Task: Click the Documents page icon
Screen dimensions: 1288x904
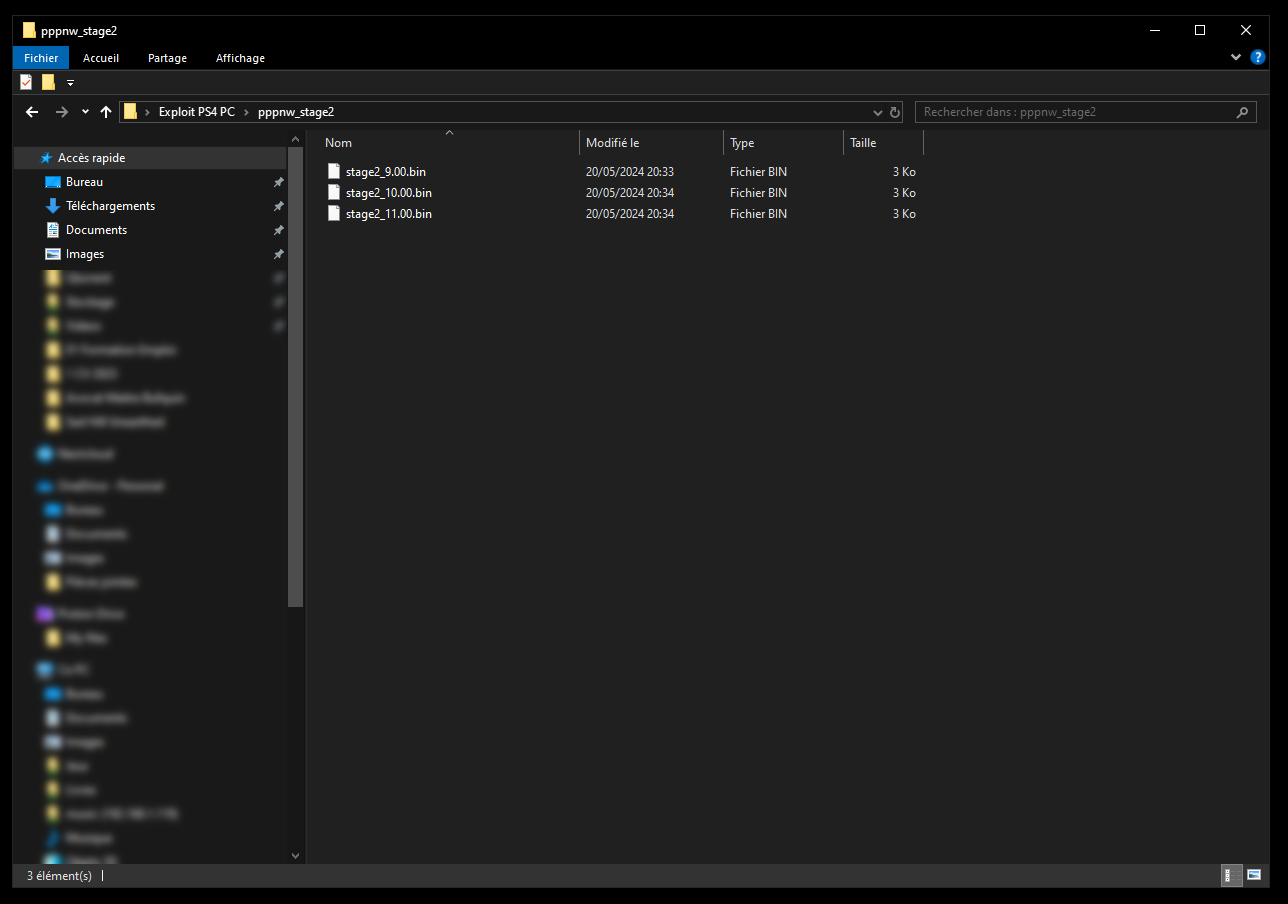Action: [54, 230]
